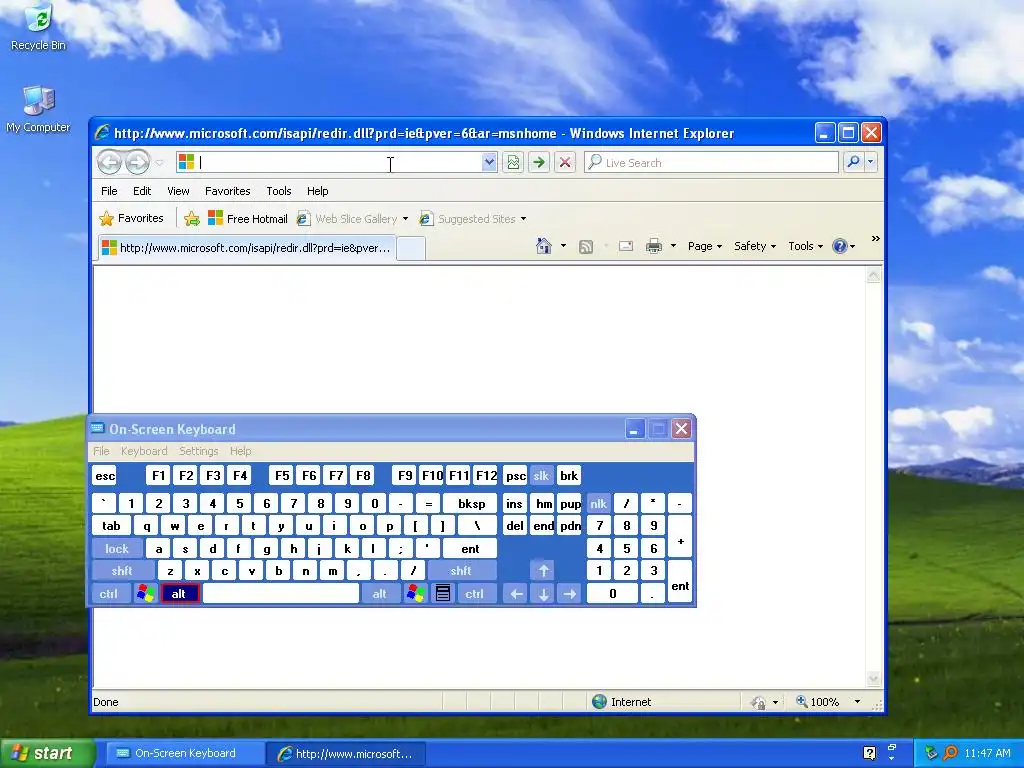
Task: Open the Recycle Bin desktop icon
Action: [38, 27]
